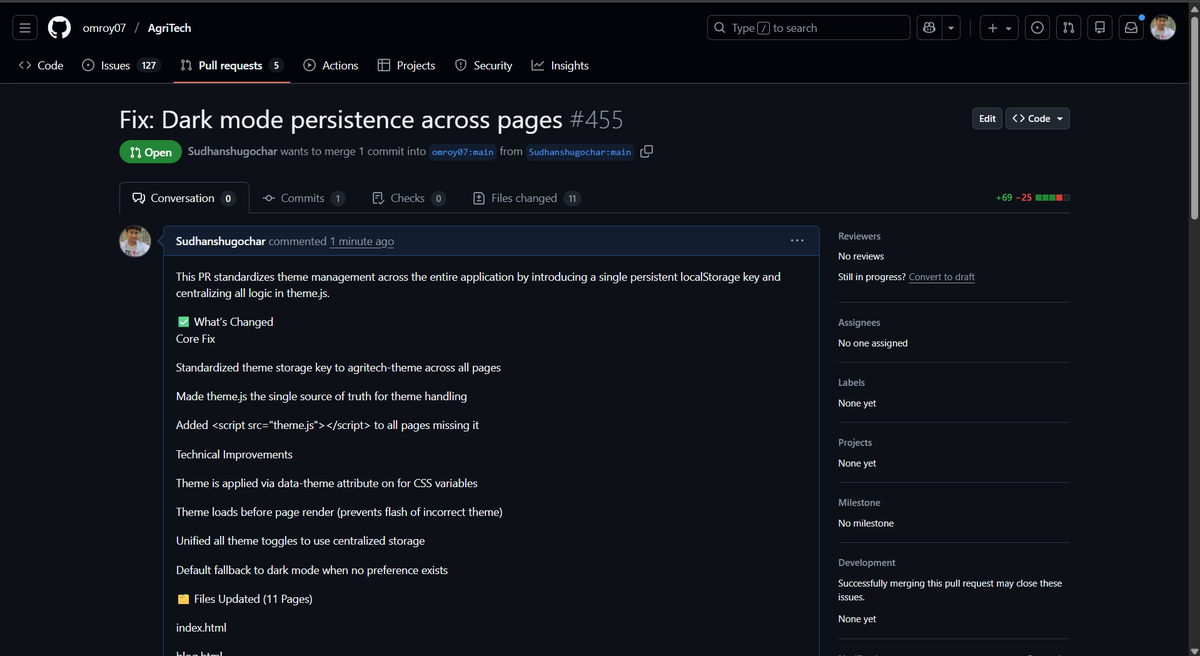Open the AgriTech repository link

(169, 28)
